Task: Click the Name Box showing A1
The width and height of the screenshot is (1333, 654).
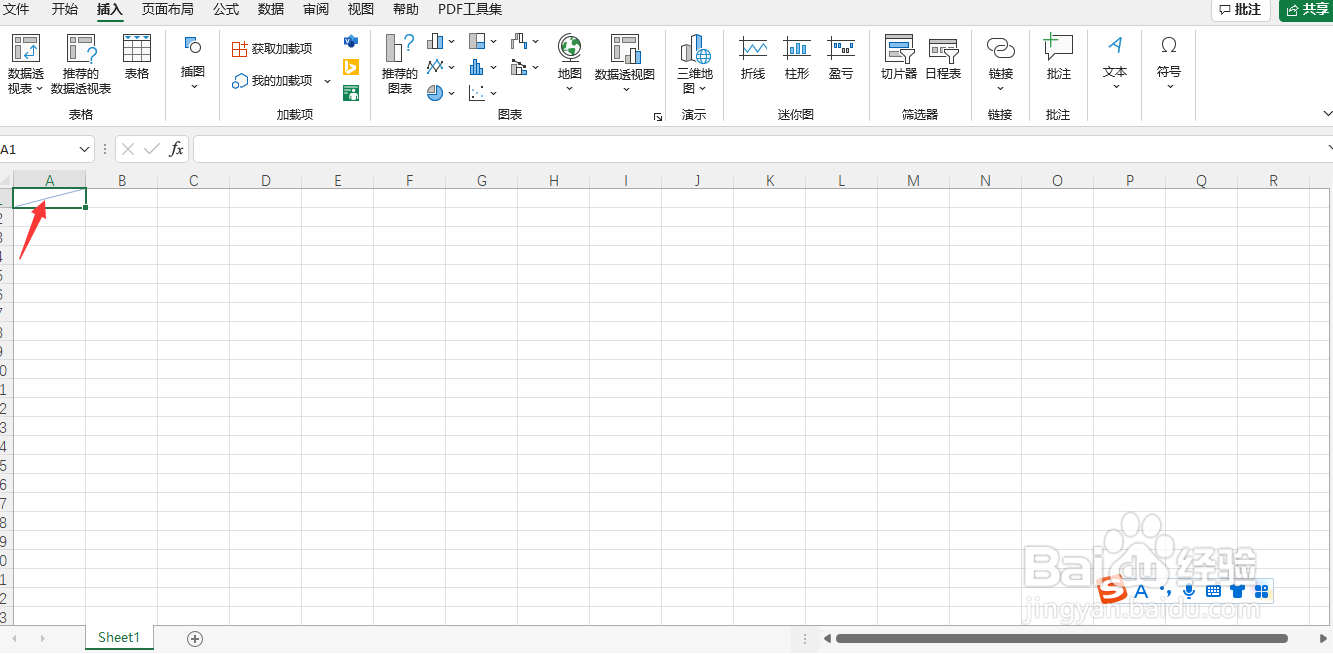Action: [x=38, y=149]
